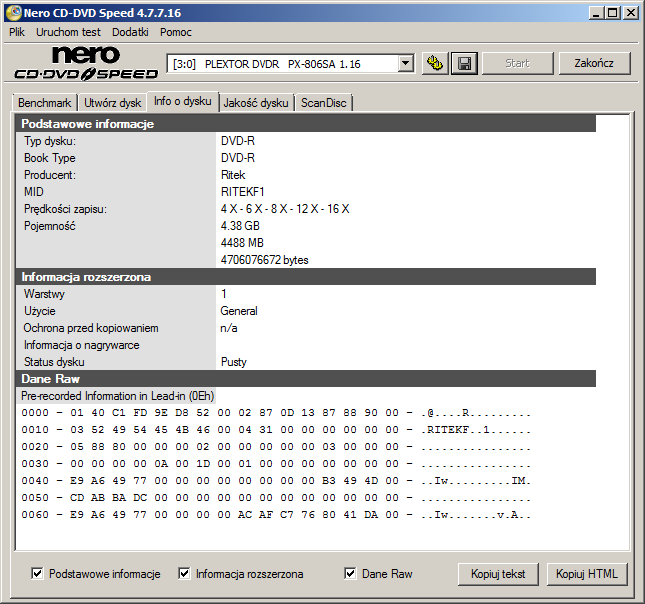Click the Dane Raw section header

coord(306,379)
